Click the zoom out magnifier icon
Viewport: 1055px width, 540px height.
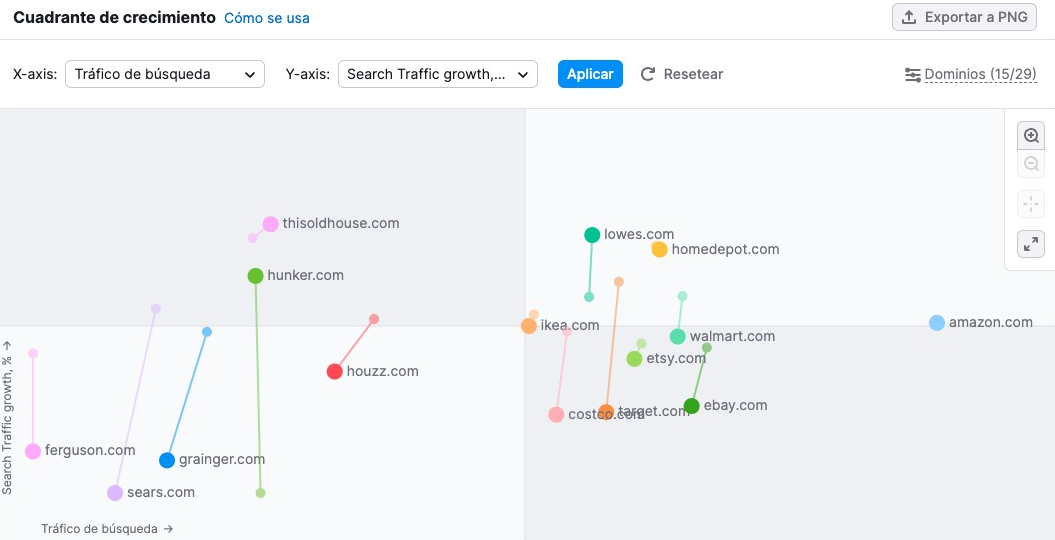pos(1031,164)
